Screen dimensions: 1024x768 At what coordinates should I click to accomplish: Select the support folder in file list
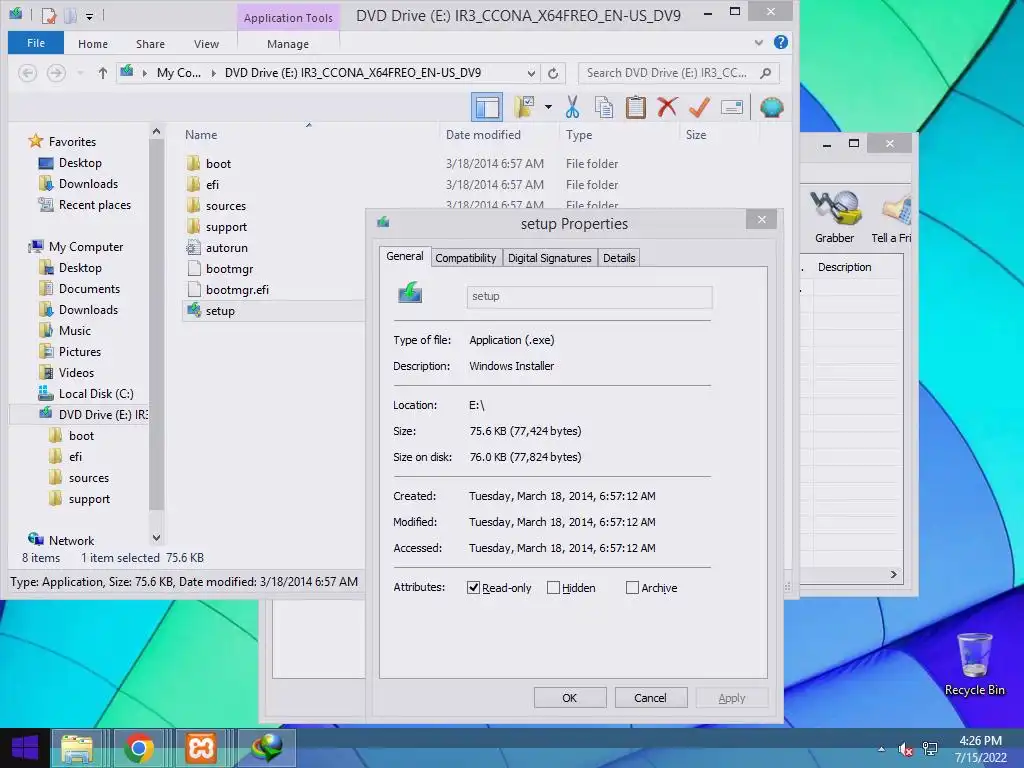point(226,227)
